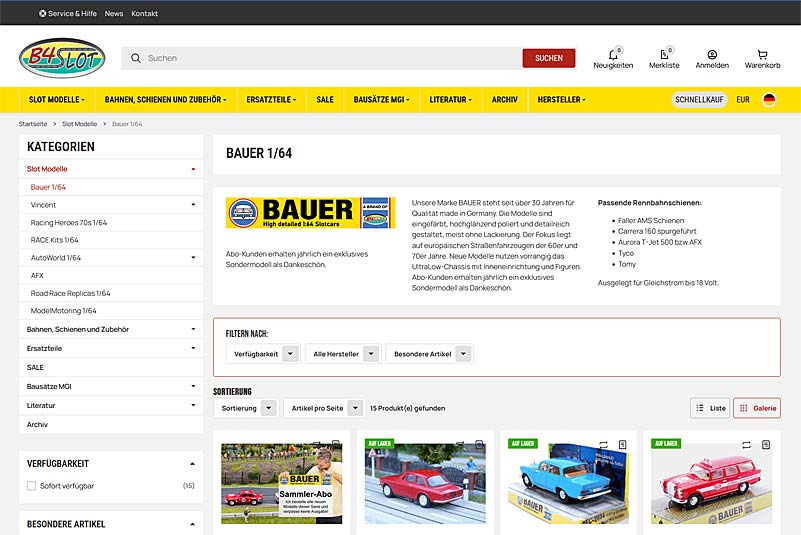
Task: Open the LITERATUR nav menu
Action: click(x=451, y=100)
